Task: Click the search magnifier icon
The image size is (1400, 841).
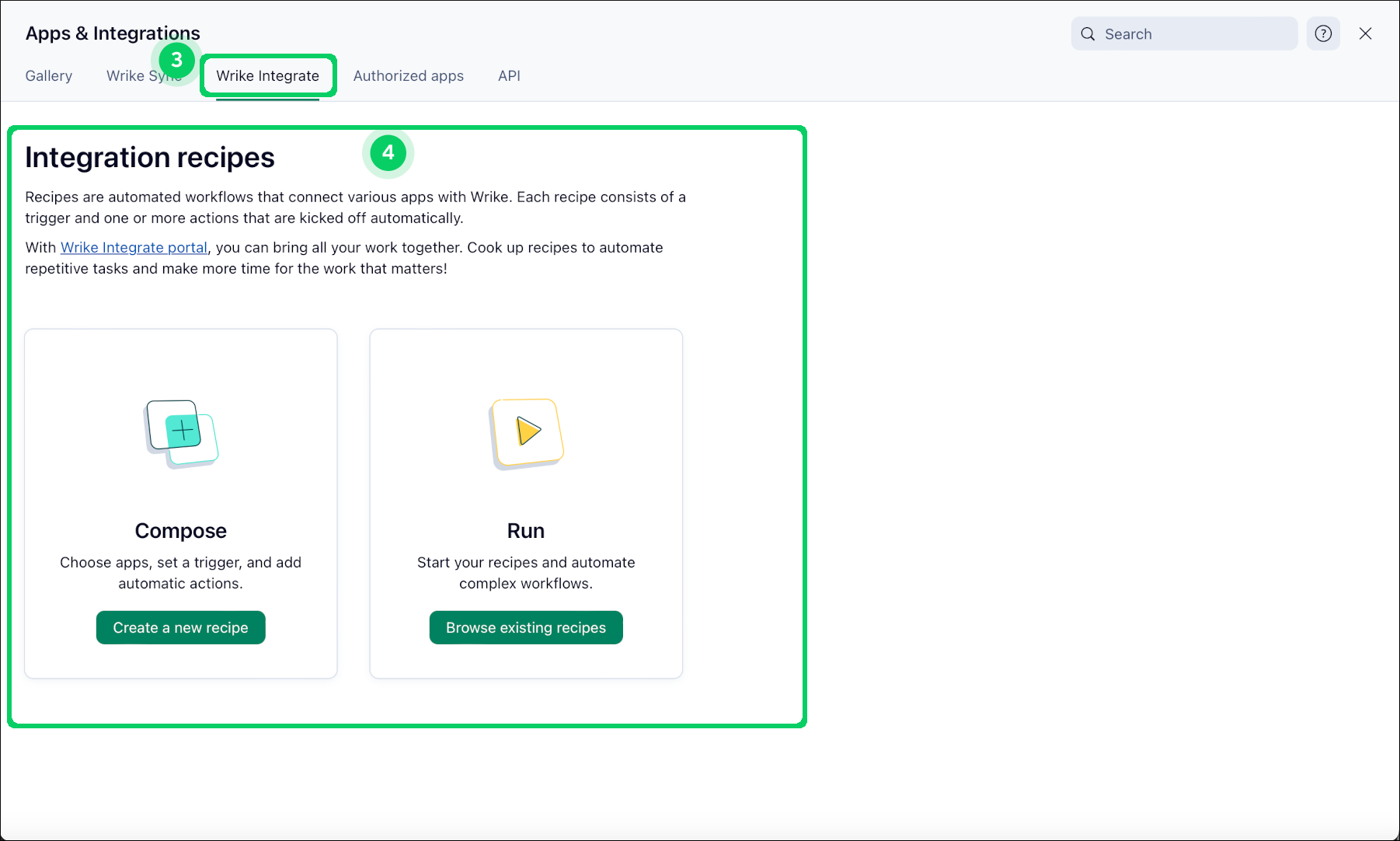Action: [x=1088, y=33]
